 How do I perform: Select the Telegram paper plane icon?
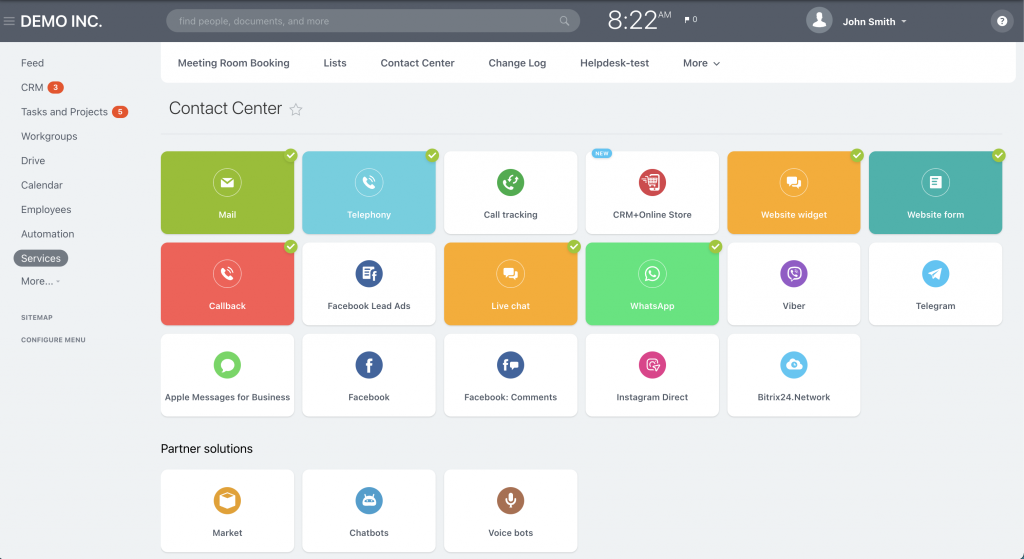[x=936, y=274]
